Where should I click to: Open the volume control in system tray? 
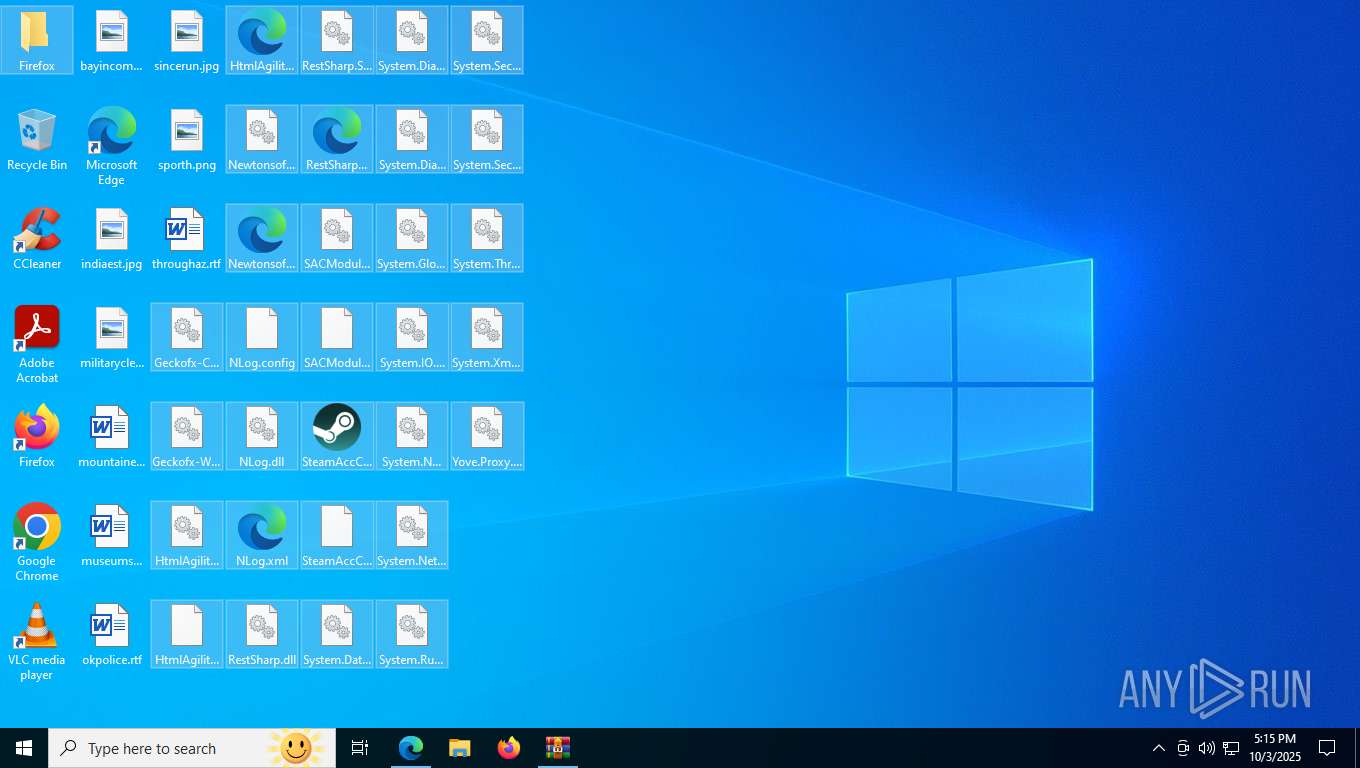tap(1207, 748)
